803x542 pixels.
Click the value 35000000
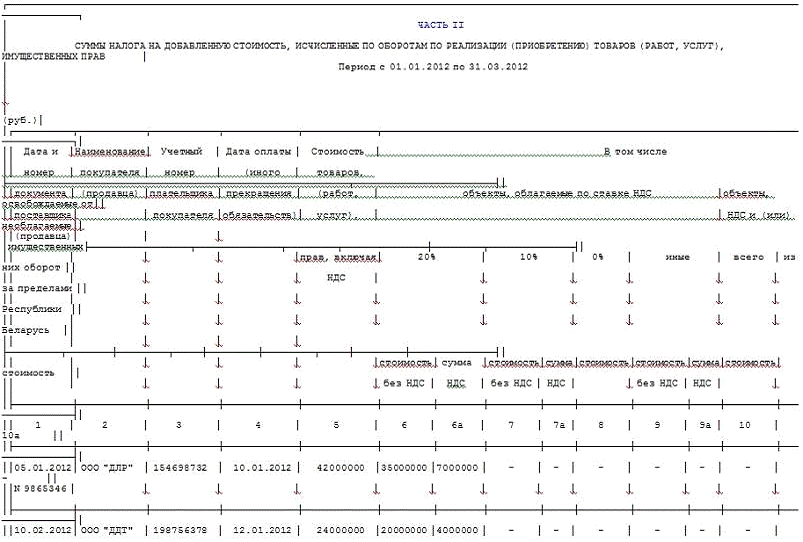point(404,468)
